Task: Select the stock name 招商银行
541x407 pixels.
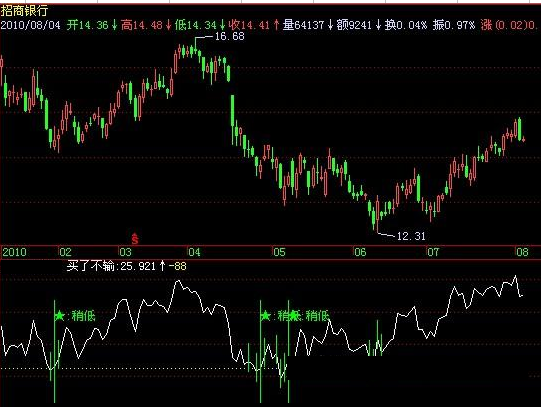Action: pos(24,11)
